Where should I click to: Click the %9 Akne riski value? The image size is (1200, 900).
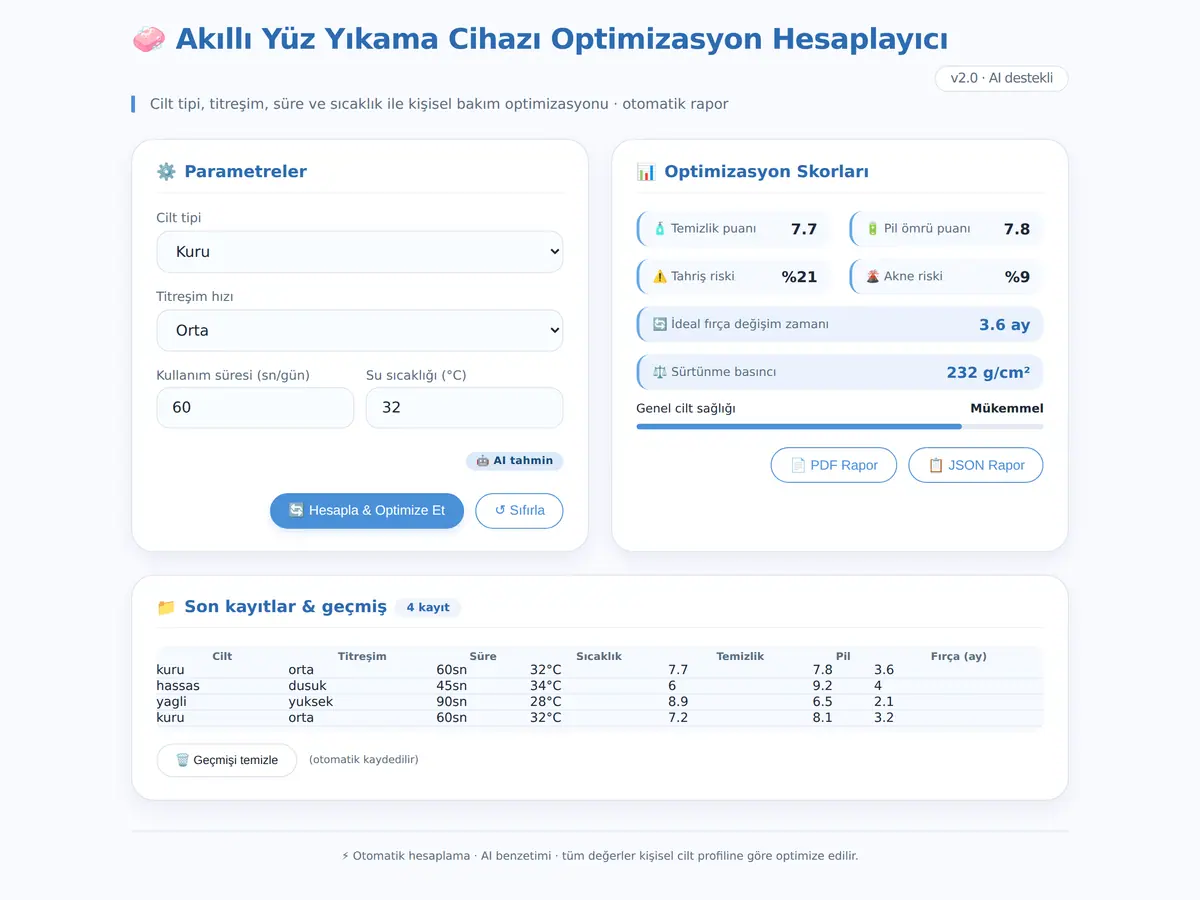pos(1017,277)
